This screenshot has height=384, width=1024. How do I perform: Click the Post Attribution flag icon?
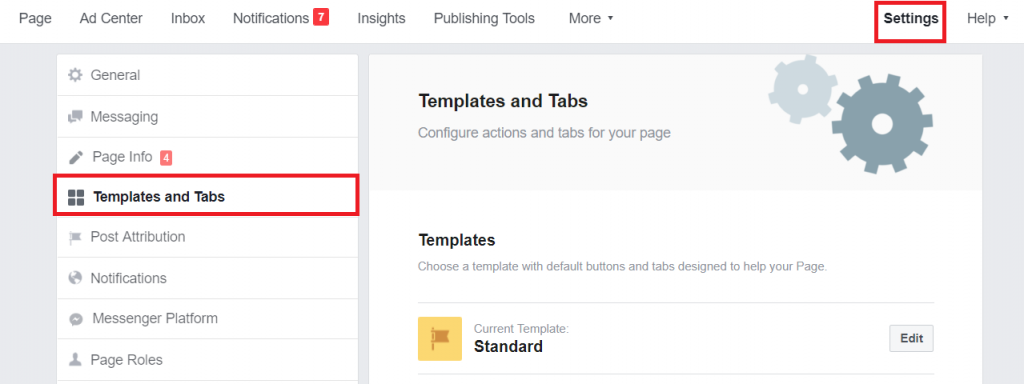click(76, 237)
